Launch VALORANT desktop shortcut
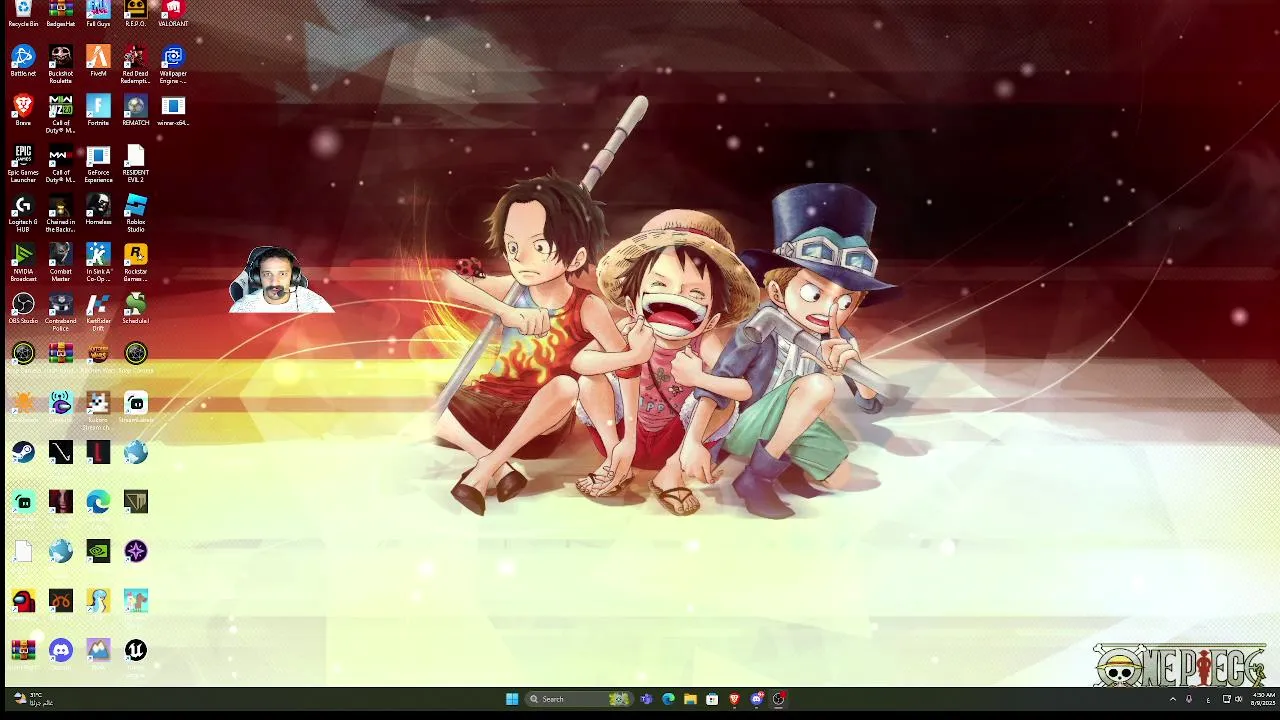This screenshot has height=720, width=1280. 173,14
